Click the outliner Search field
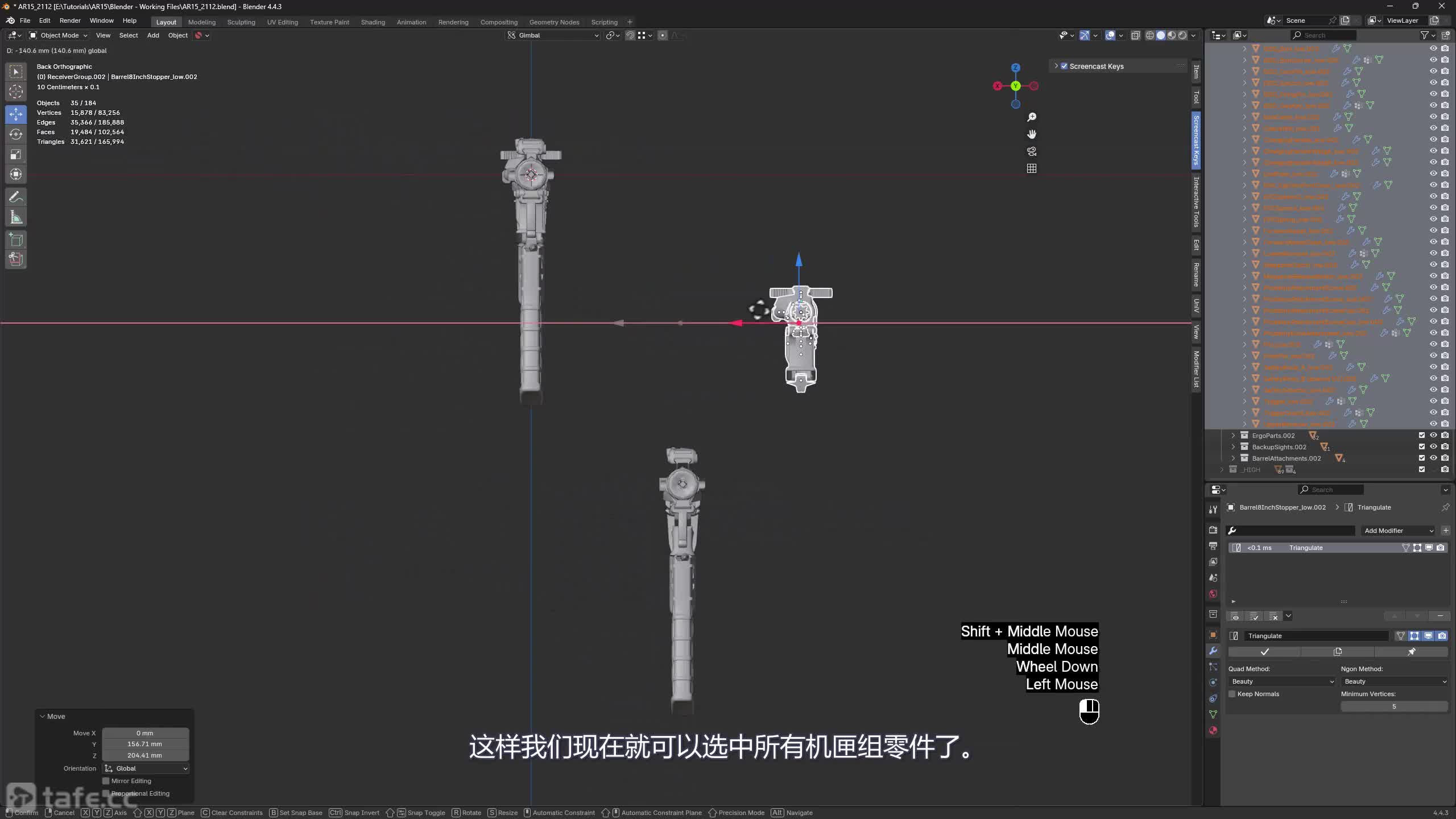 (1323, 35)
